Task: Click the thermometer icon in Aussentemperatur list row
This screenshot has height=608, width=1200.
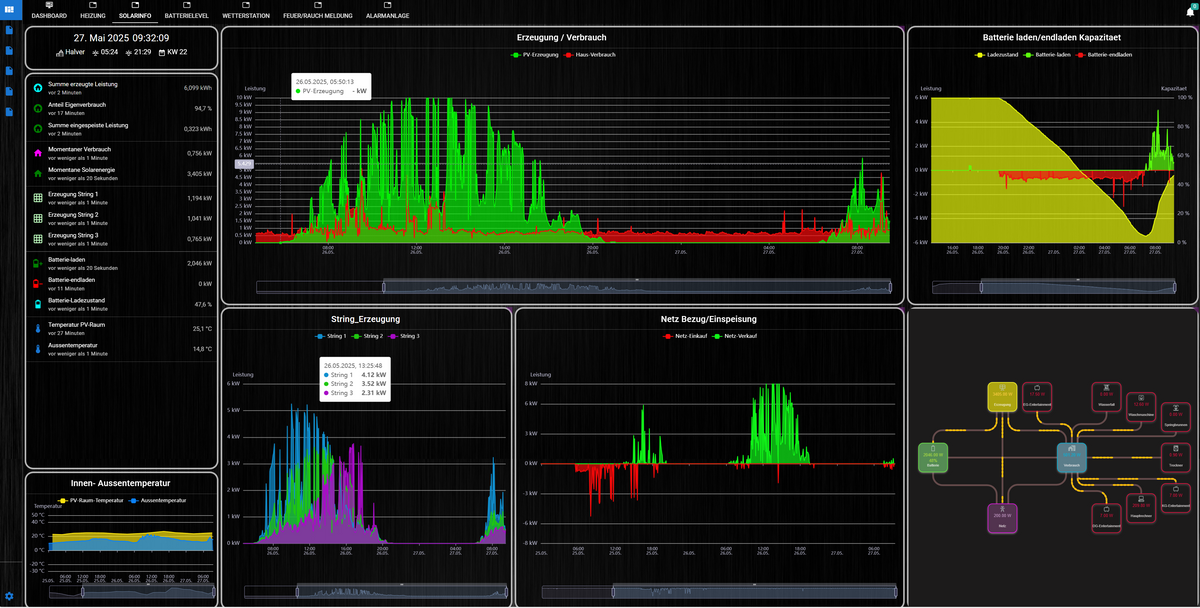Action: coord(38,349)
